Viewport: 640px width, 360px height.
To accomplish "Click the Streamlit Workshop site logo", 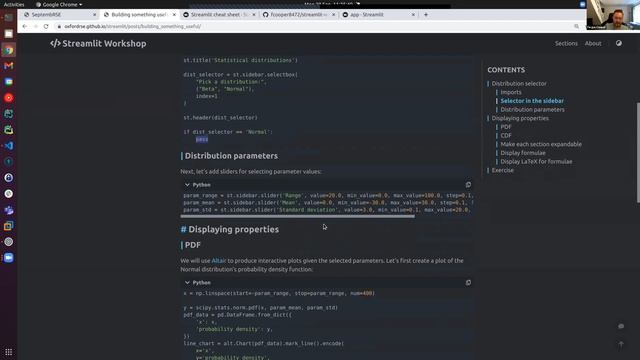I will tap(98, 44).
